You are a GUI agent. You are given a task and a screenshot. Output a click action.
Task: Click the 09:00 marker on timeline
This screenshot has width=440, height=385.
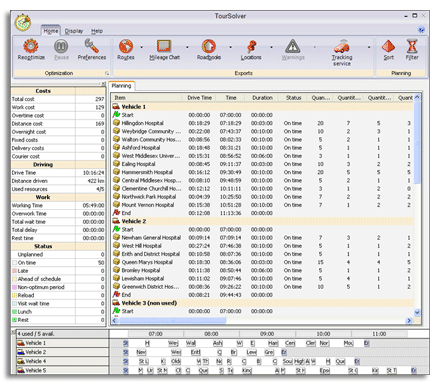click(267, 334)
